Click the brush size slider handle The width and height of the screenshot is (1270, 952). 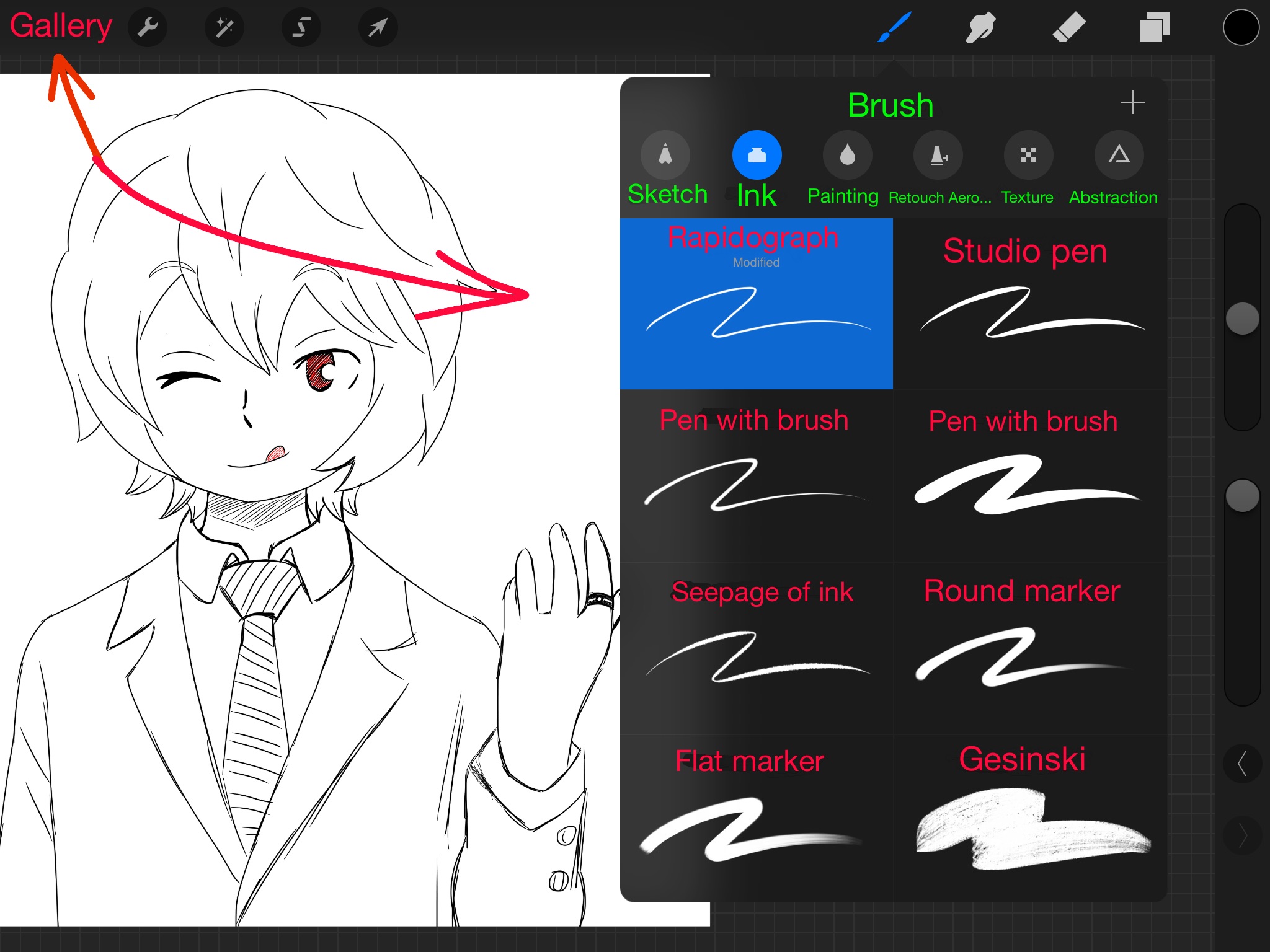(1242, 319)
